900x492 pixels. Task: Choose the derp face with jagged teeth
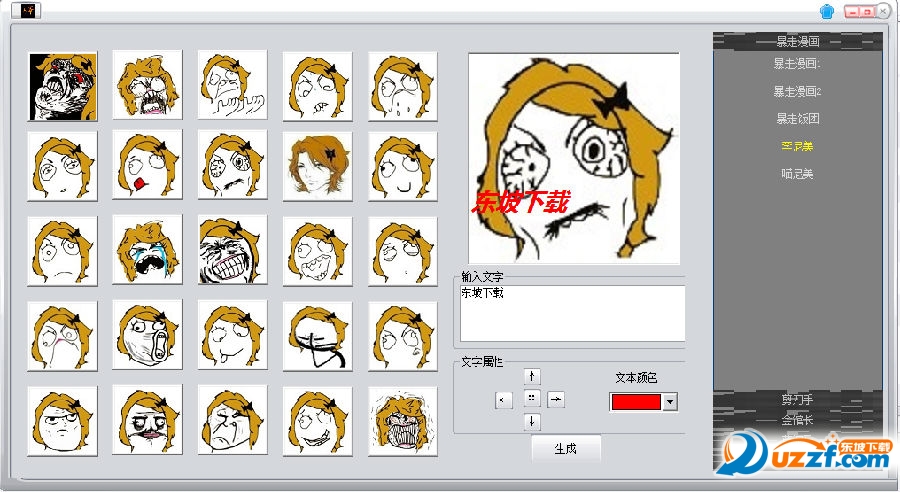[317, 251]
